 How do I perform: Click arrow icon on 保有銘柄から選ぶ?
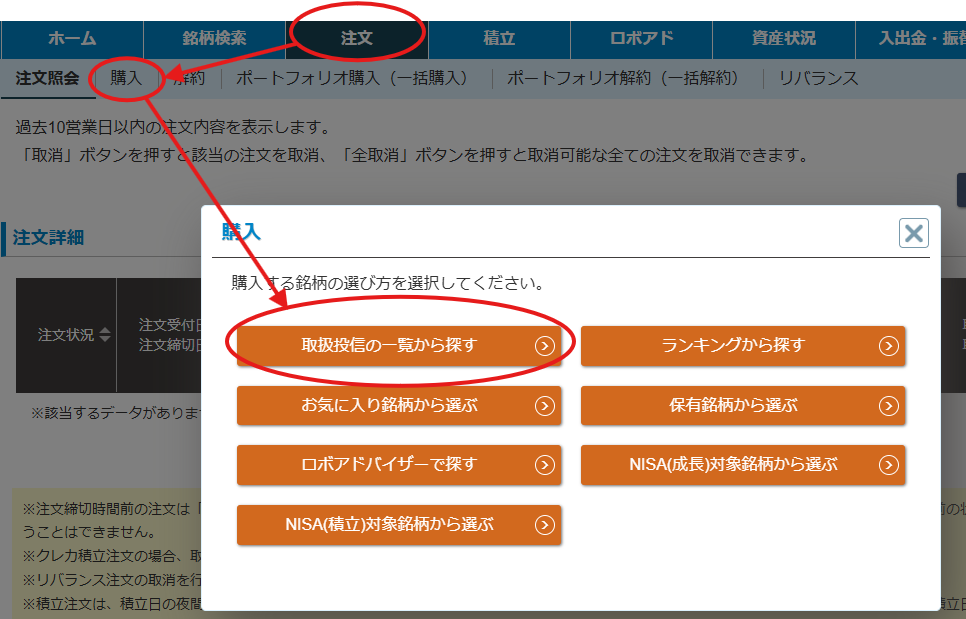point(888,406)
